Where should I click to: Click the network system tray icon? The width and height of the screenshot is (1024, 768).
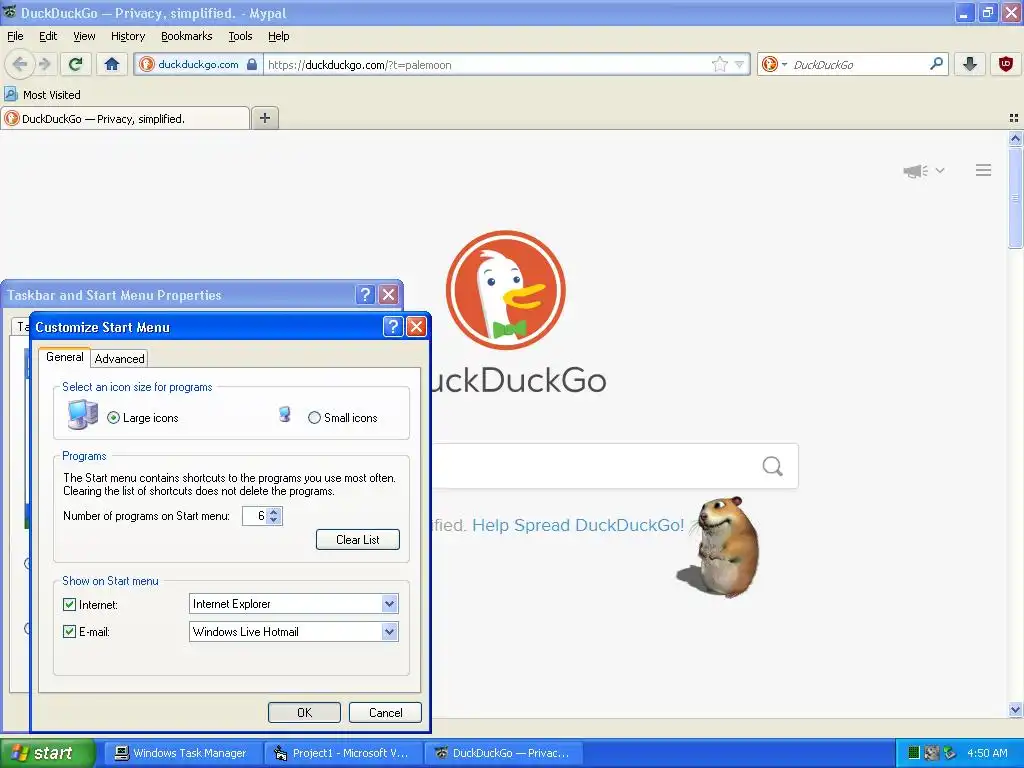pyautogui.click(x=950, y=753)
